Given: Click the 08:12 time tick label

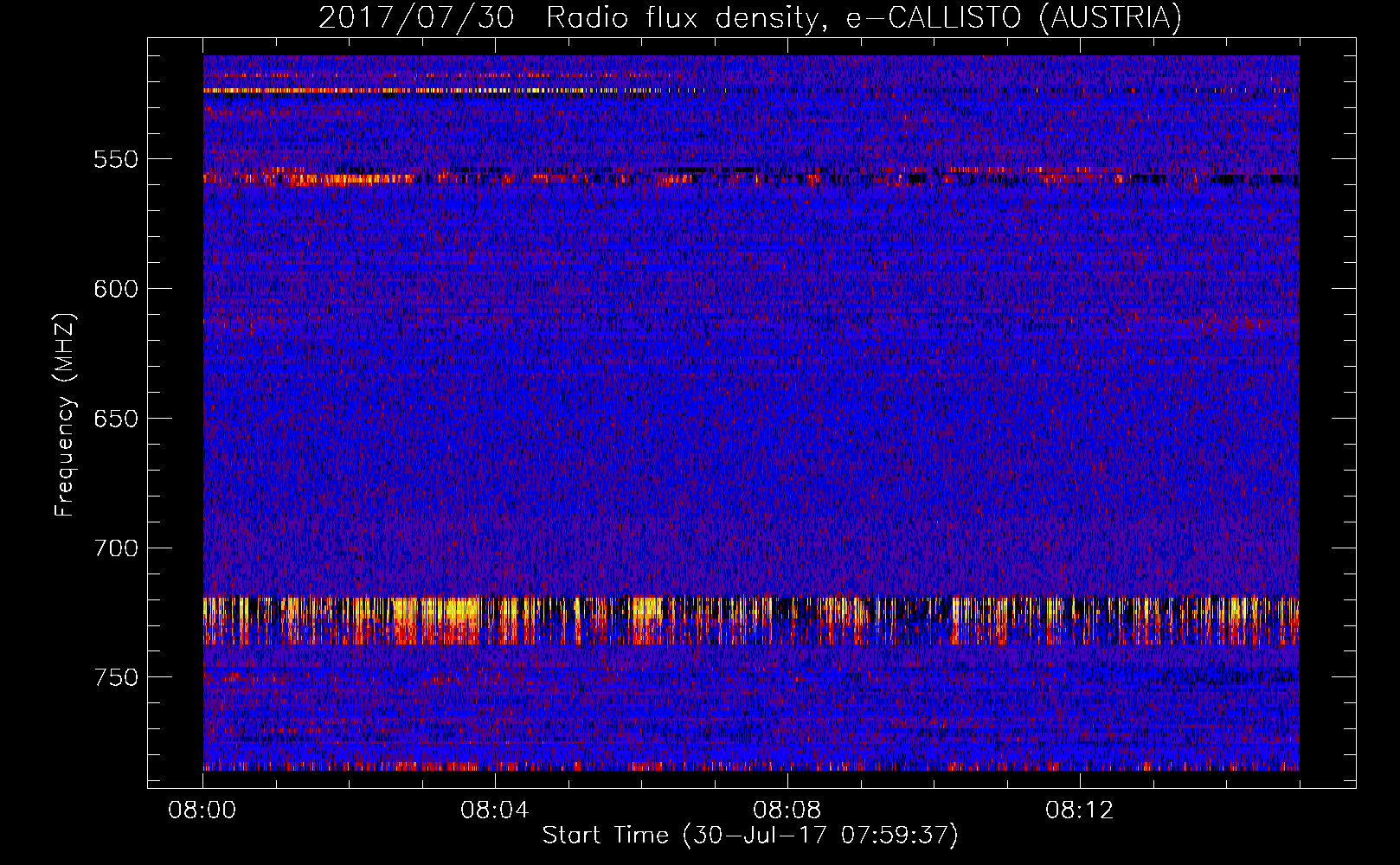Looking at the screenshot, I should (x=1080, y=811).
